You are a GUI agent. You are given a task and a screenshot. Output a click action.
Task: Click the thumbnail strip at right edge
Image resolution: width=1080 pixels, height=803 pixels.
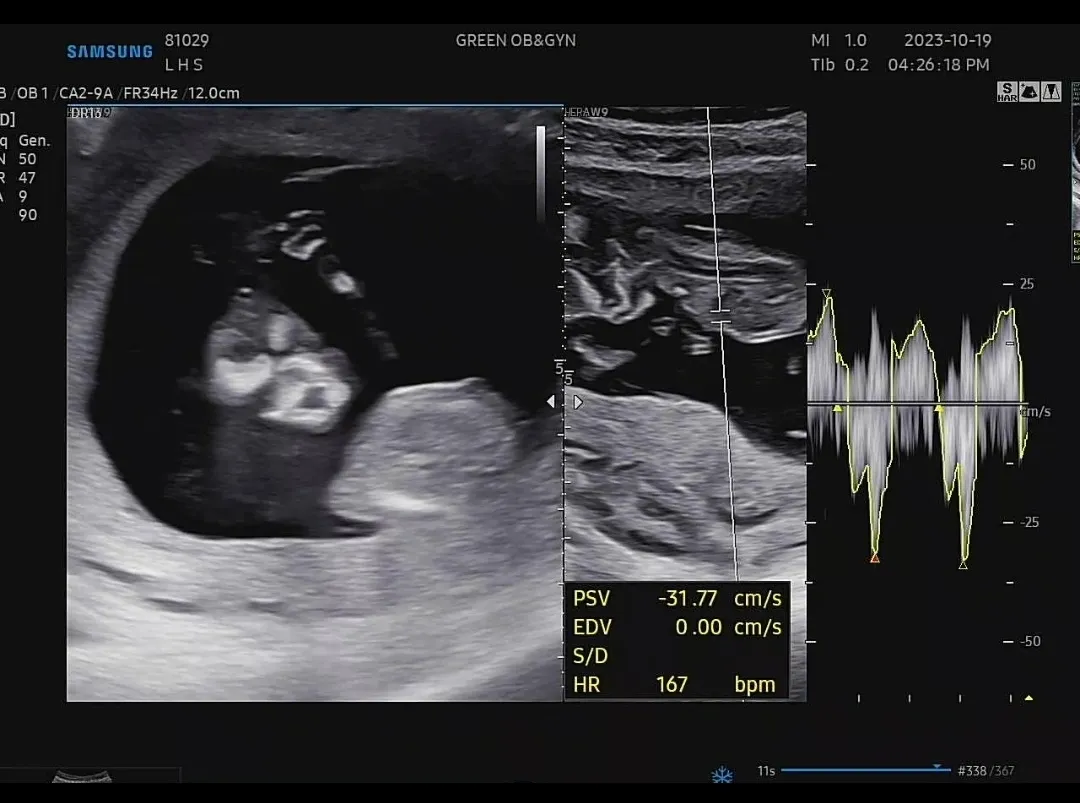pos(1075,172)
